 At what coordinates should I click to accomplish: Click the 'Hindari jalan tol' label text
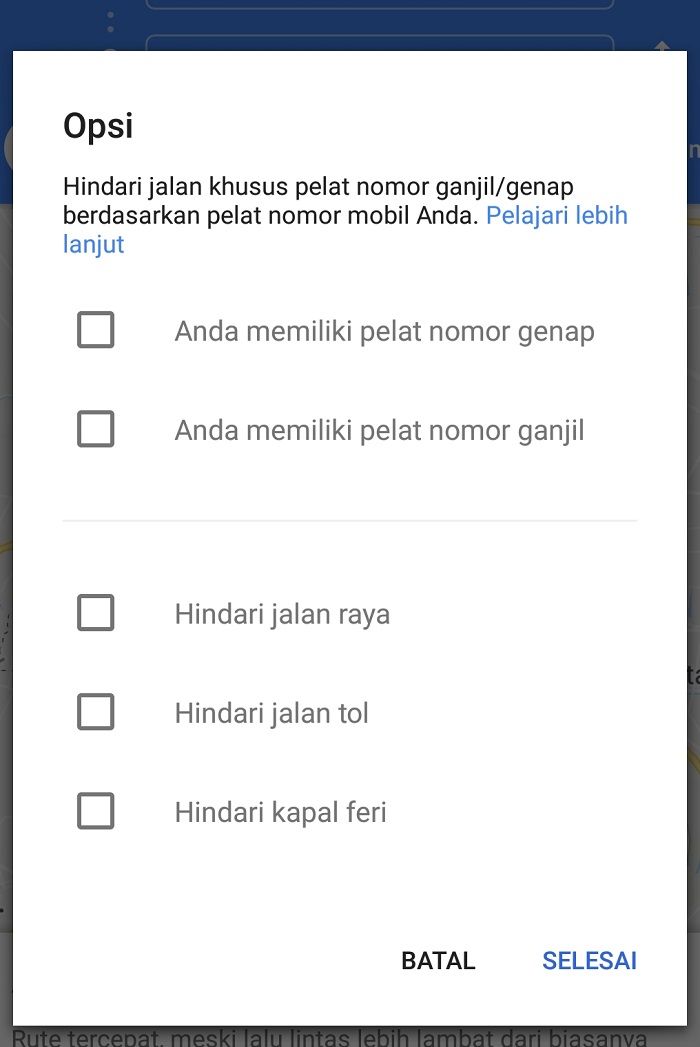point(272,713)
